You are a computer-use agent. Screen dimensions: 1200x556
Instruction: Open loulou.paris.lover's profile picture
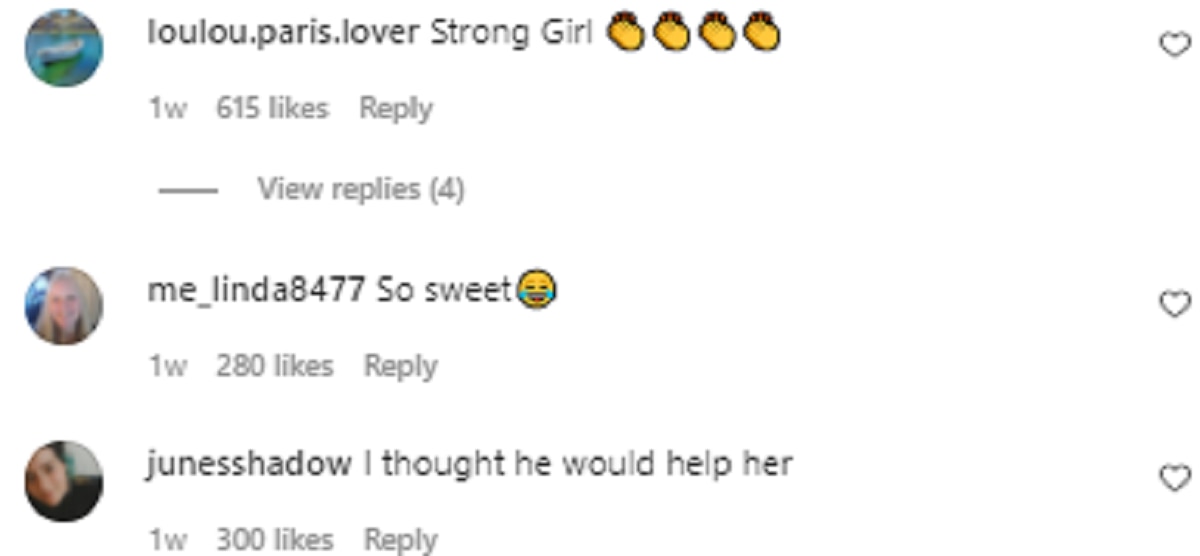[x=65, y=48]
